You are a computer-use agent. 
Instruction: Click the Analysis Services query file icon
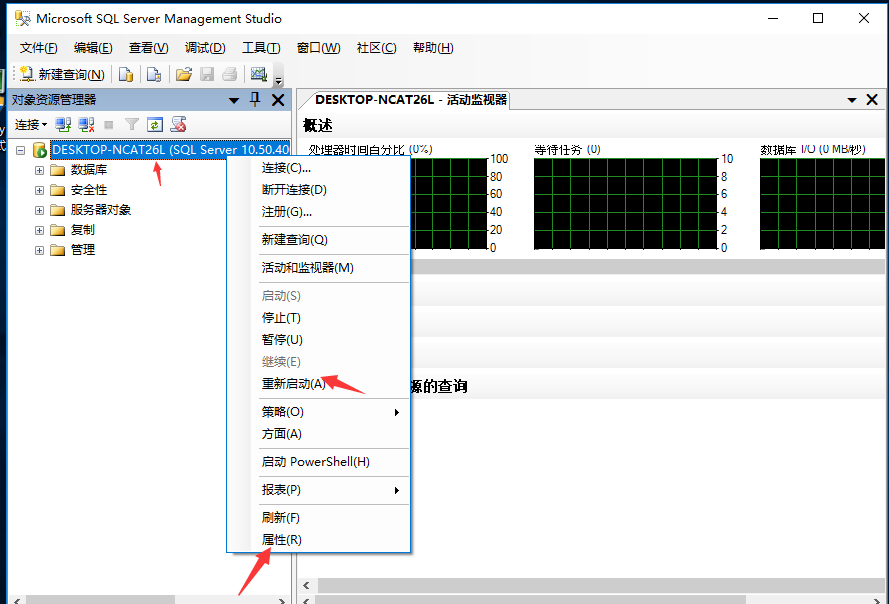coord(154,74)
